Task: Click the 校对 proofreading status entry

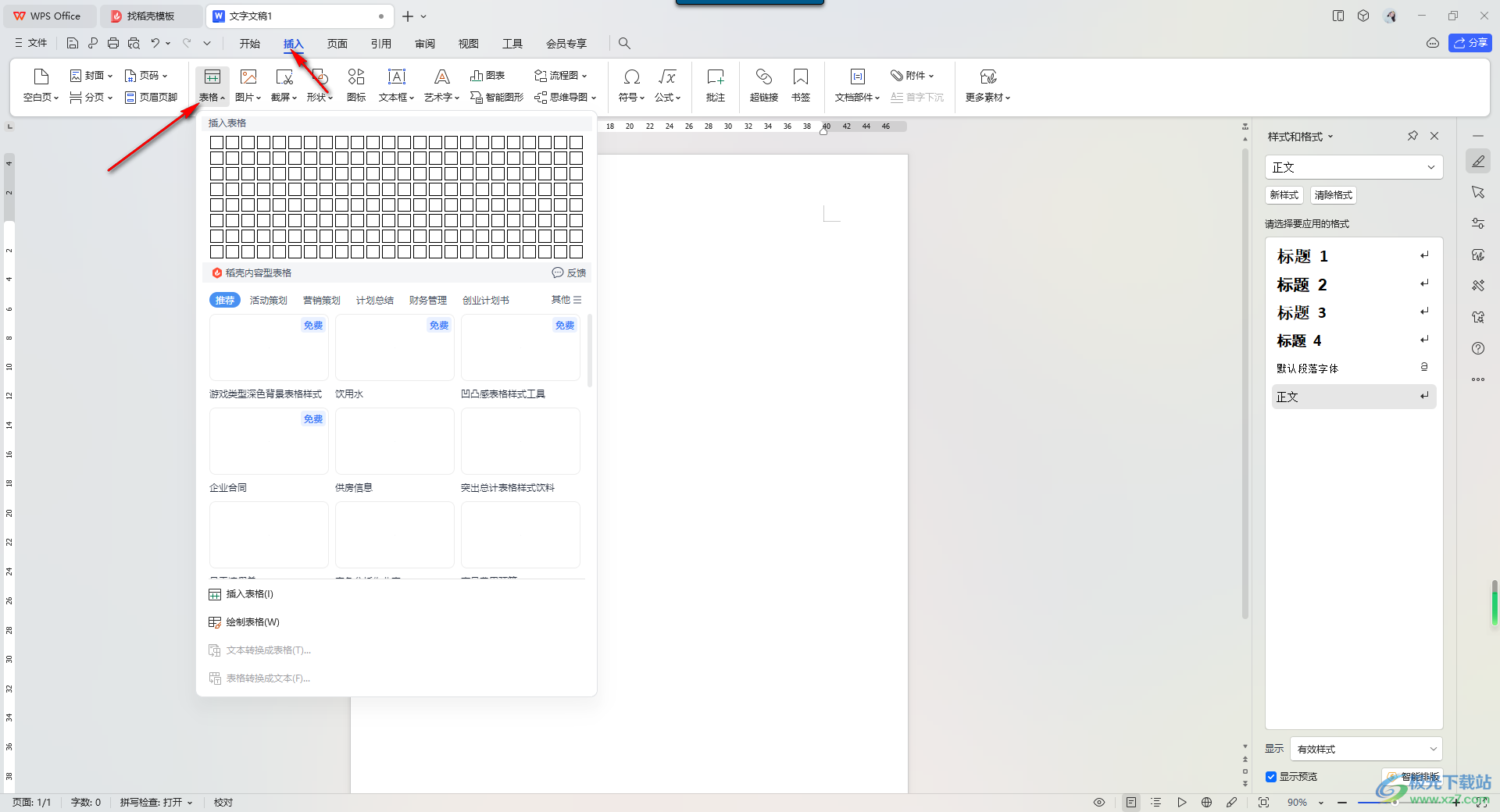Action: click(x=223, y=802)
